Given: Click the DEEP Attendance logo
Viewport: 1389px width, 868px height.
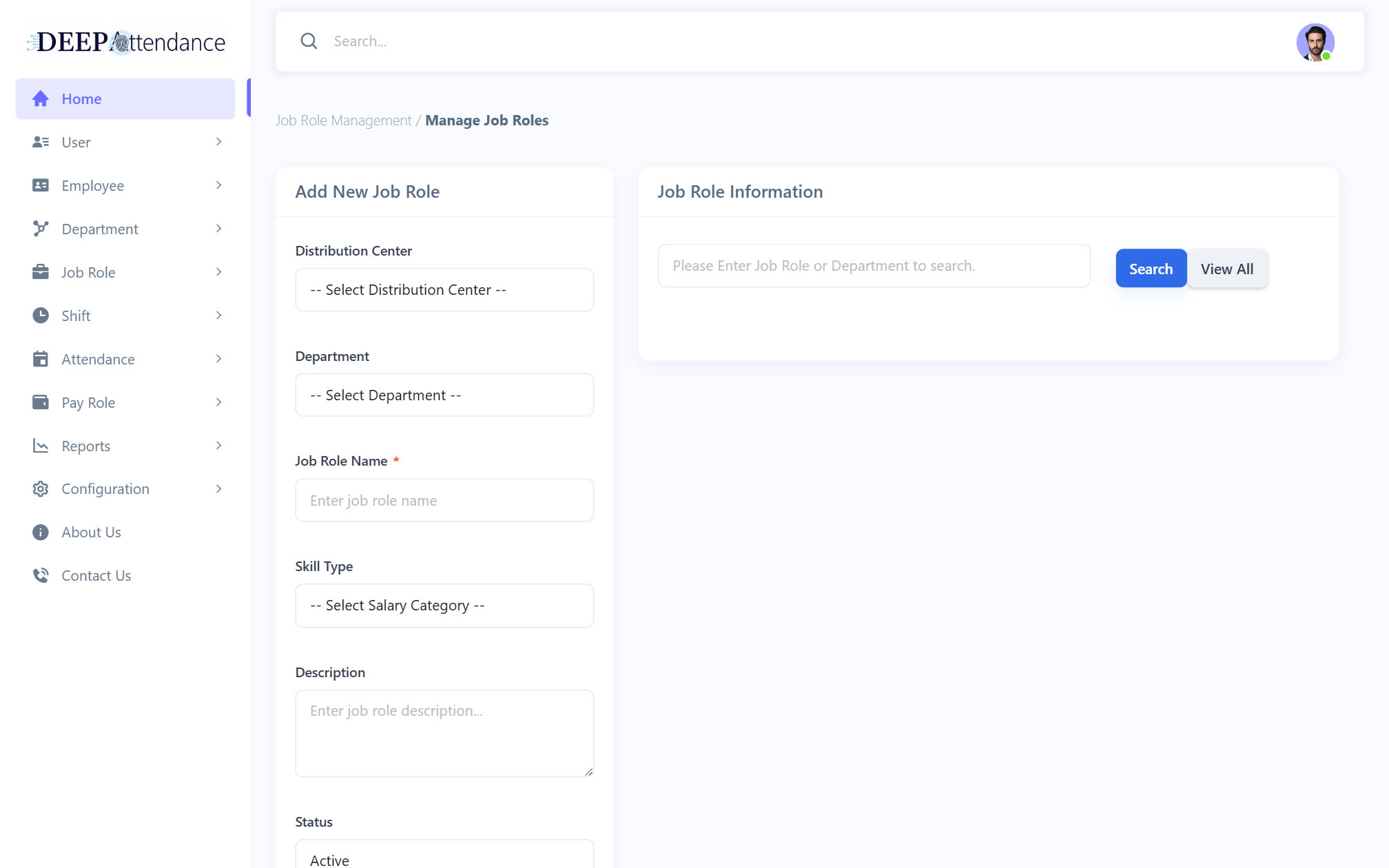Looking at the screenshot, I should pyautogui.click(x=125, y=42).
